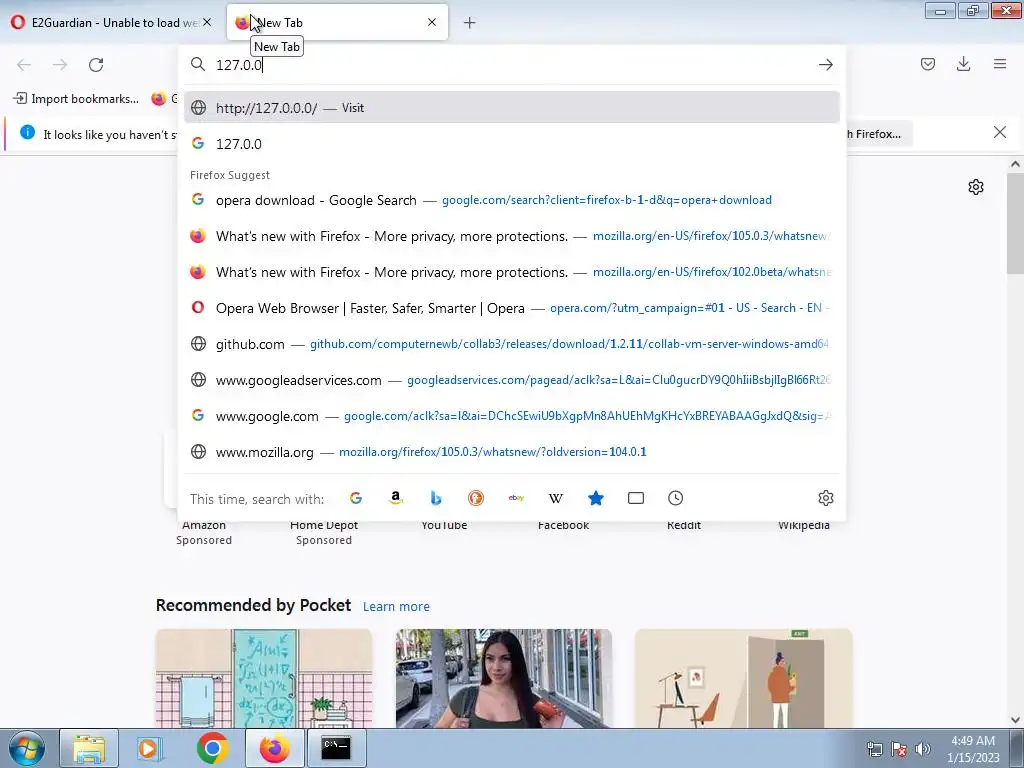Search this time with DuckDuckGo icon
This screenshot has height=768, width=1024.
pyautogui.click(x=476, y=498)
